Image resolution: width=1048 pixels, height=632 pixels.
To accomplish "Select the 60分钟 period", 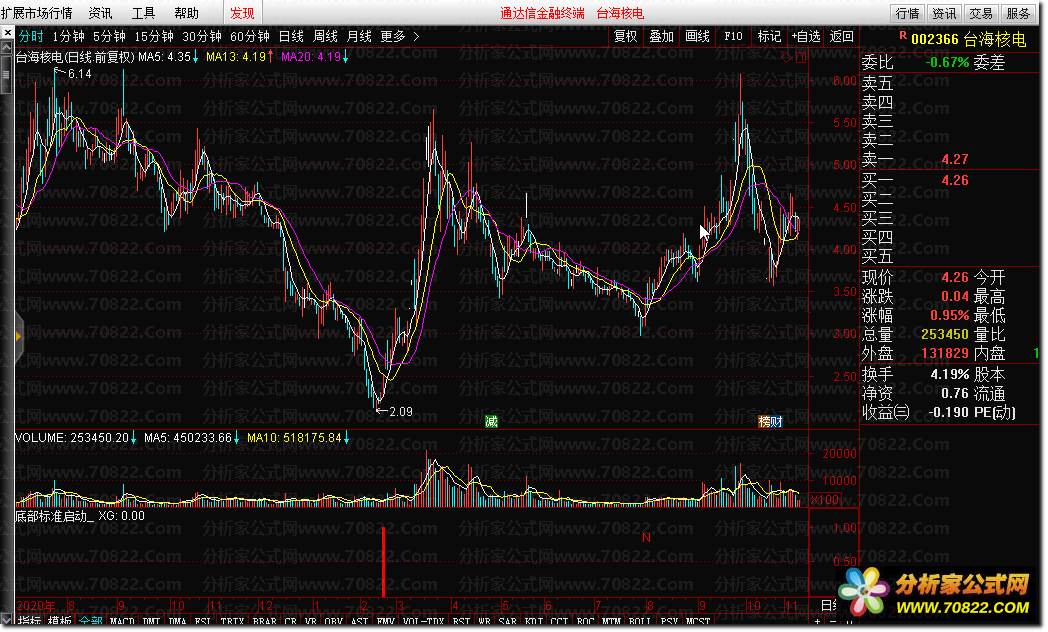I will [250, 36].
